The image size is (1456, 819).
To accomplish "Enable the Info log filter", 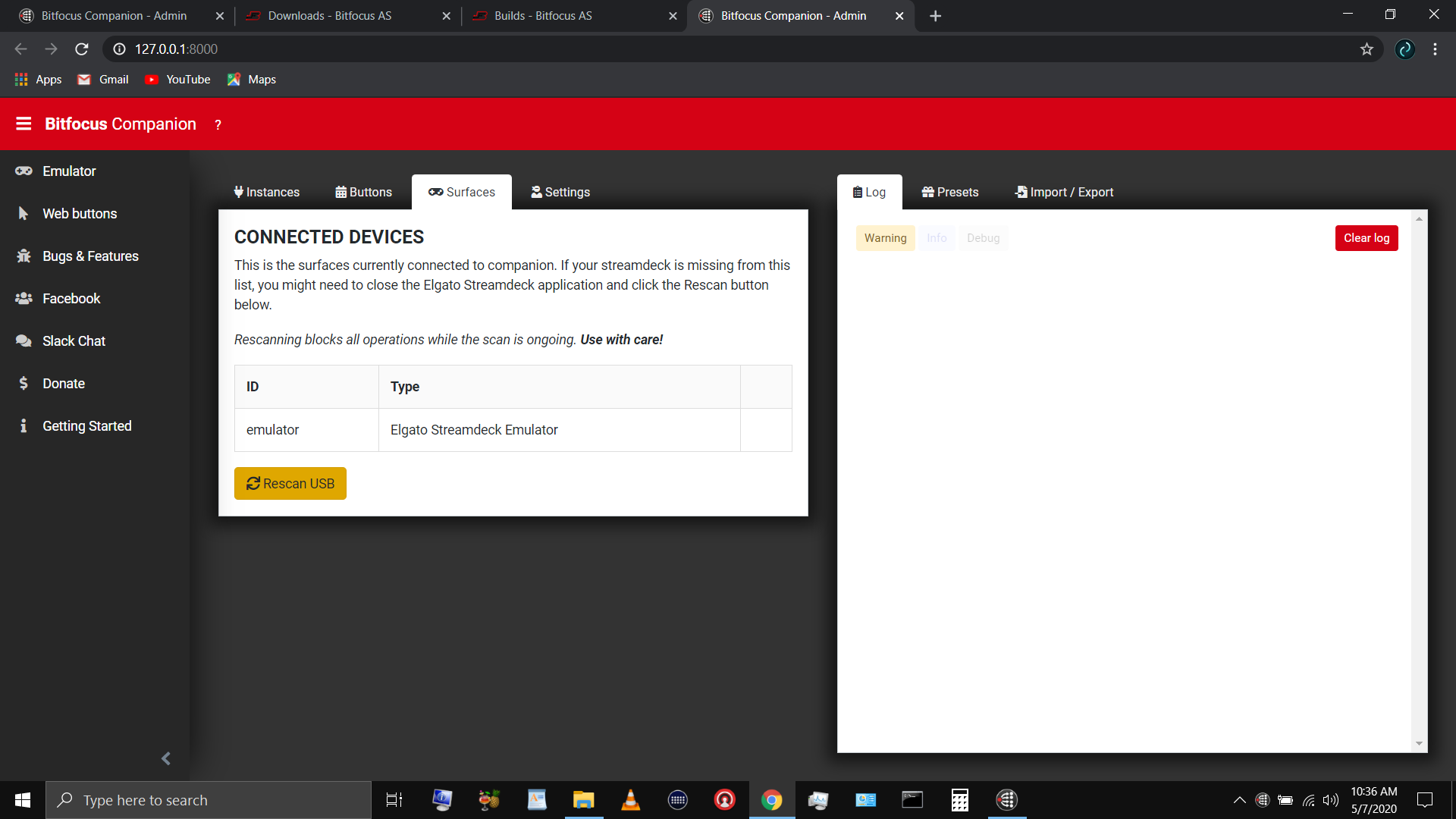I will [937, 237].
